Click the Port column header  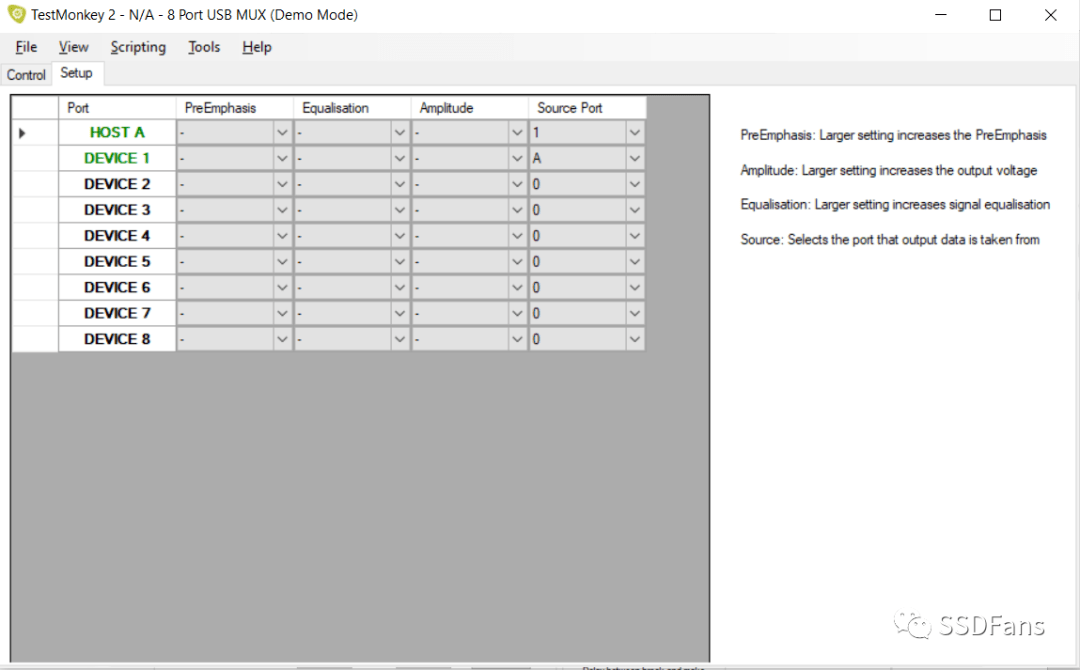point(117,108)
